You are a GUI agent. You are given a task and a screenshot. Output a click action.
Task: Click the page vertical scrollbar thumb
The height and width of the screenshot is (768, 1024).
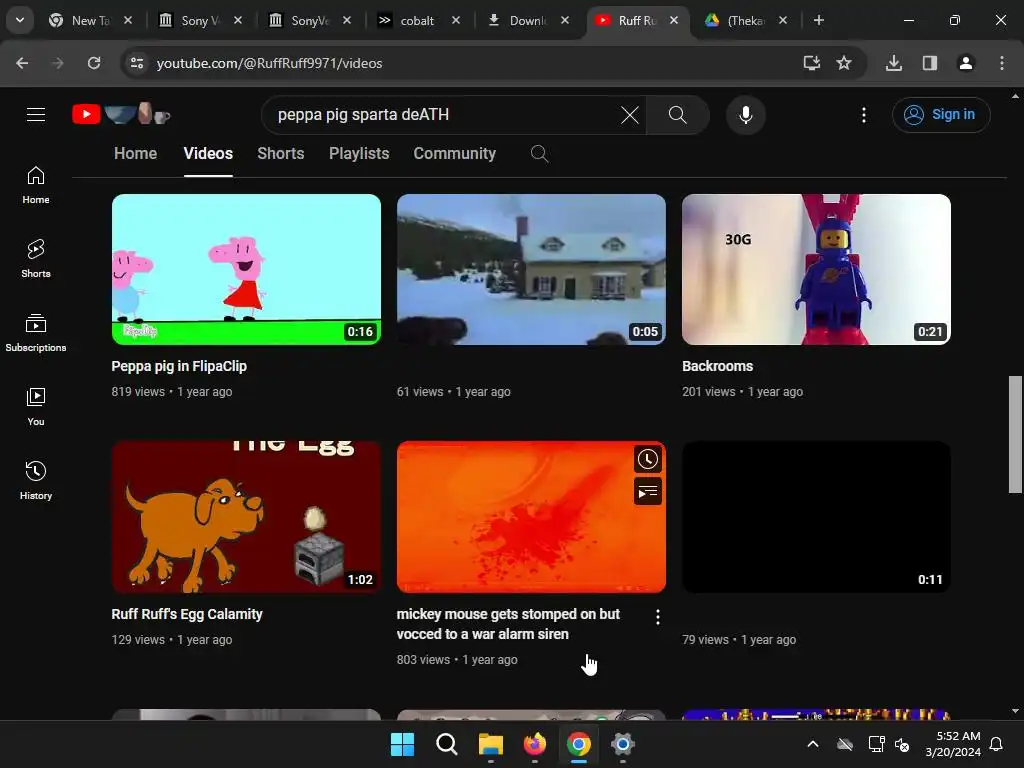(1015, 434)
